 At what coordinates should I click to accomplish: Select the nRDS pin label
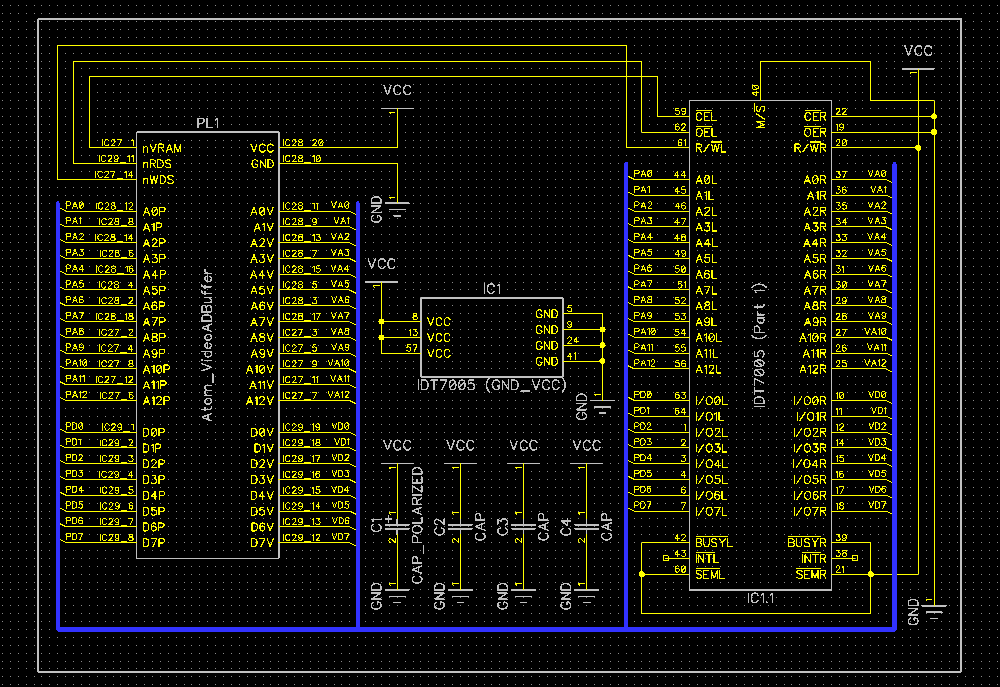click(x=157, y=164)
